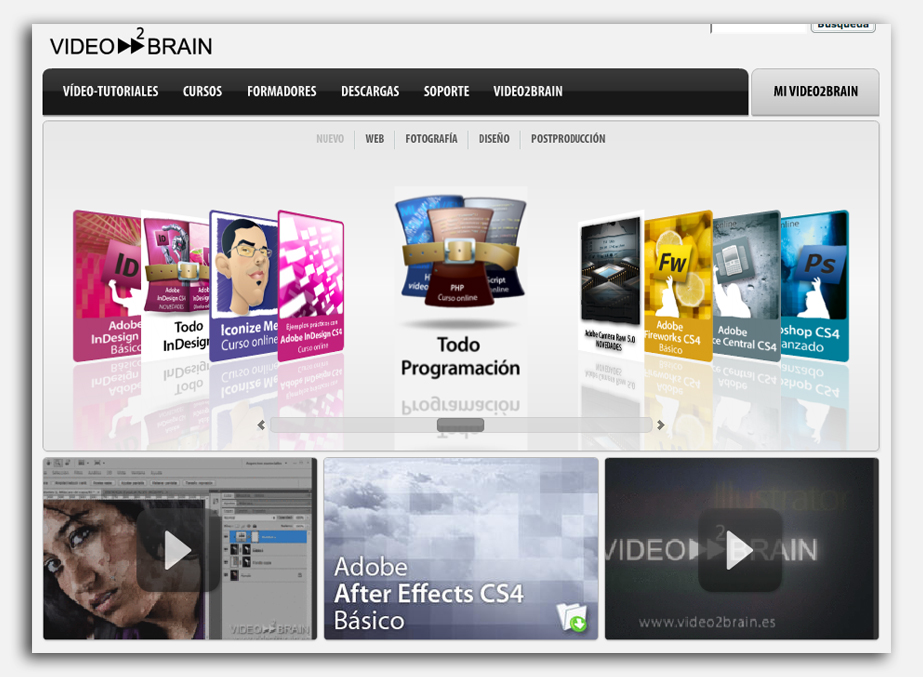
Task: Click the Todo Programación title text
Action: click(x=460, y=356)
